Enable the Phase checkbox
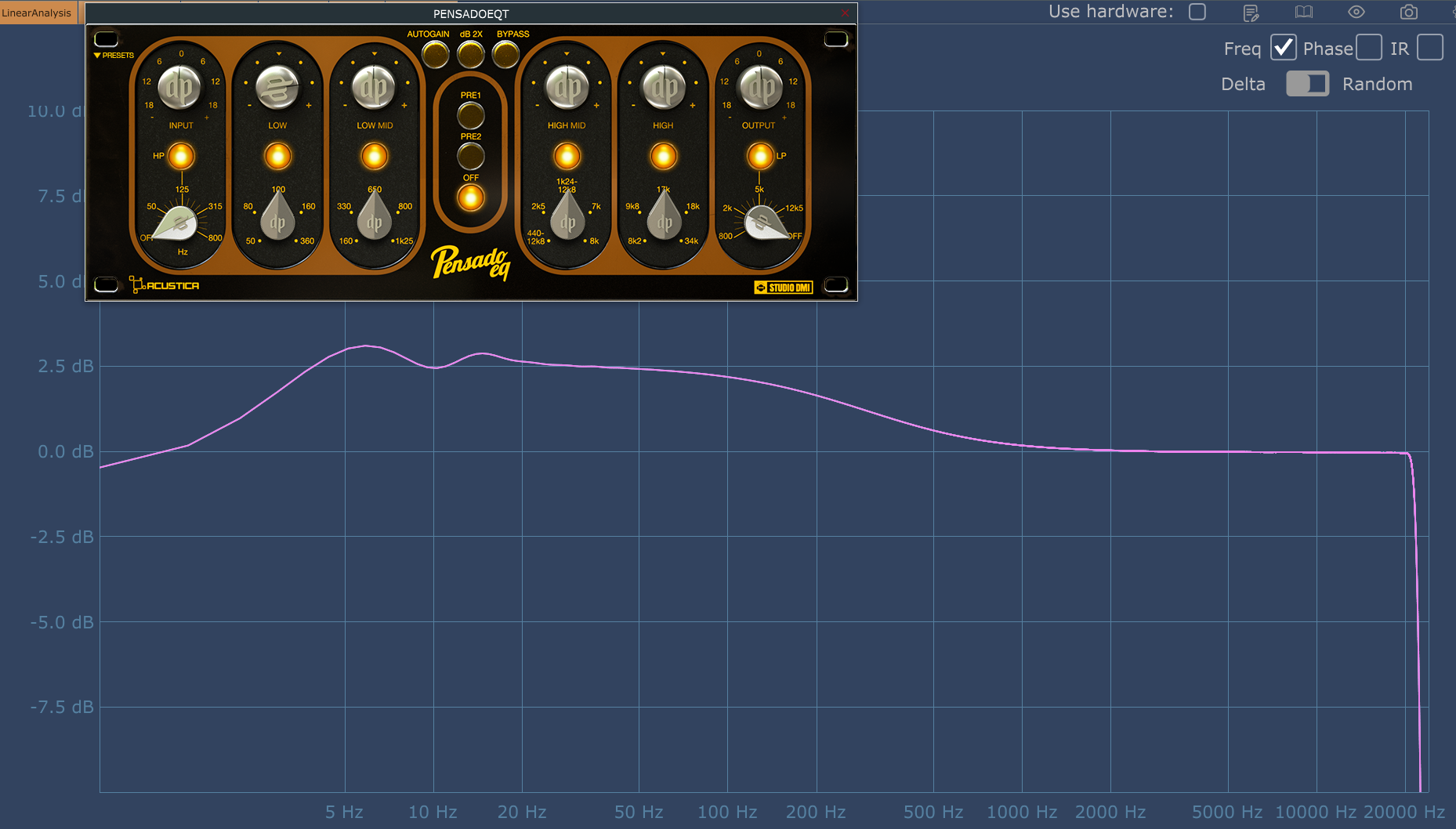 point(1369,48)
